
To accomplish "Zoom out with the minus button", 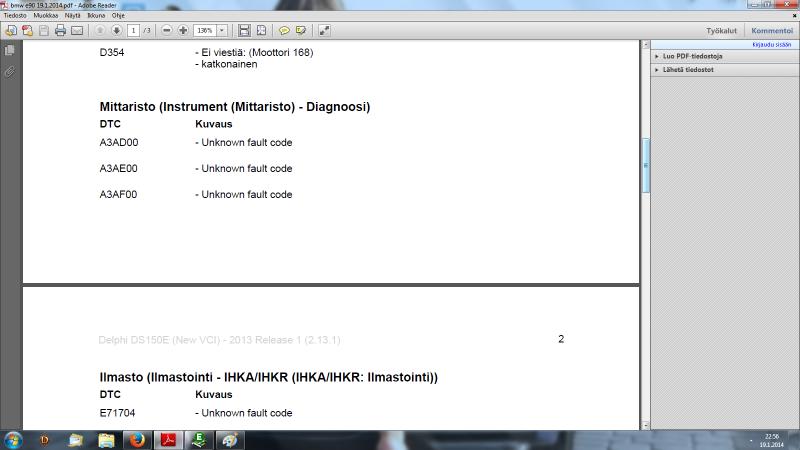I will (167, 31).
